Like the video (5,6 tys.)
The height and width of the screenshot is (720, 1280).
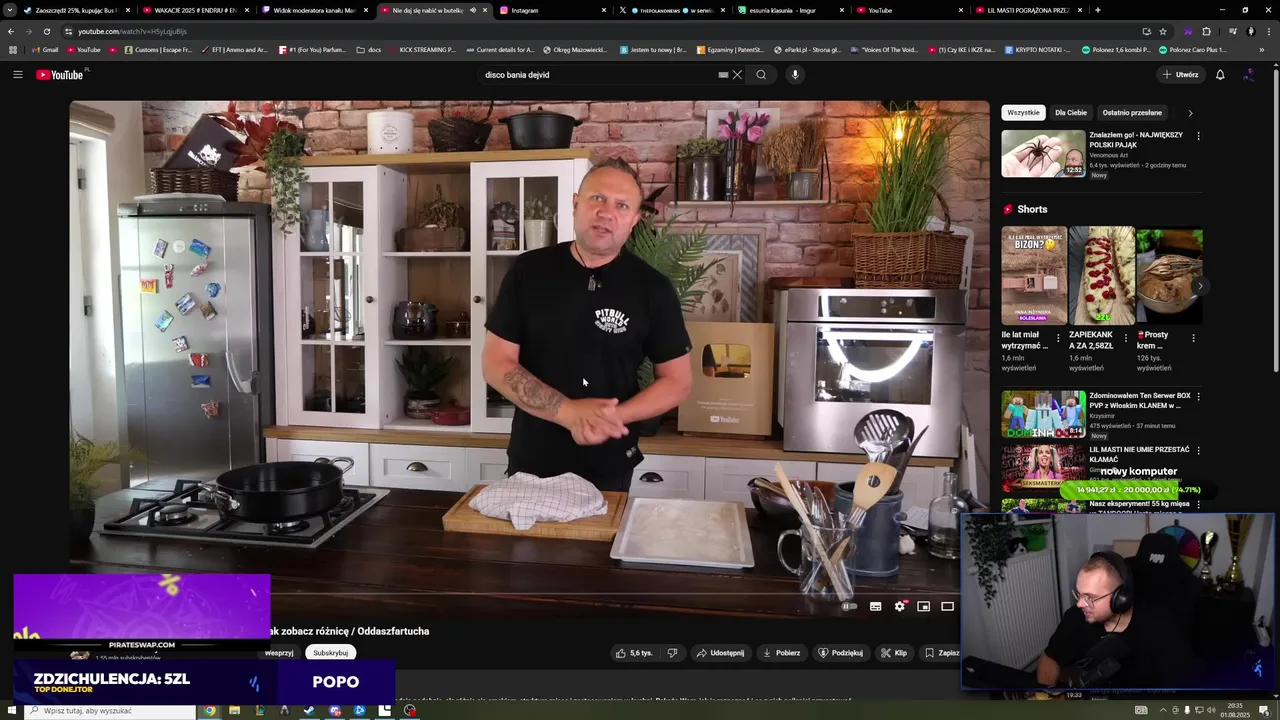pyautogui.click(x=634, y=653)
